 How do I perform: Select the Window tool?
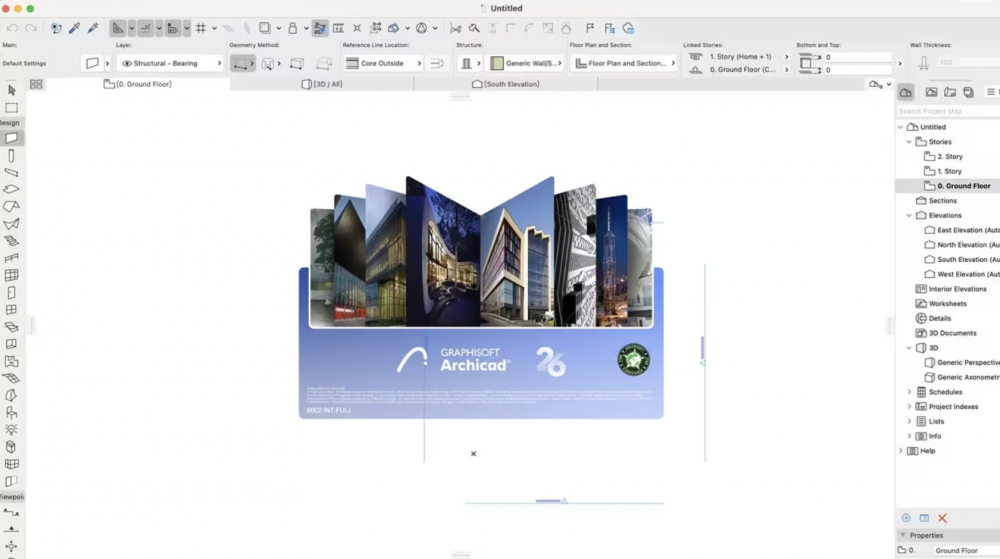tap(11, 310)
